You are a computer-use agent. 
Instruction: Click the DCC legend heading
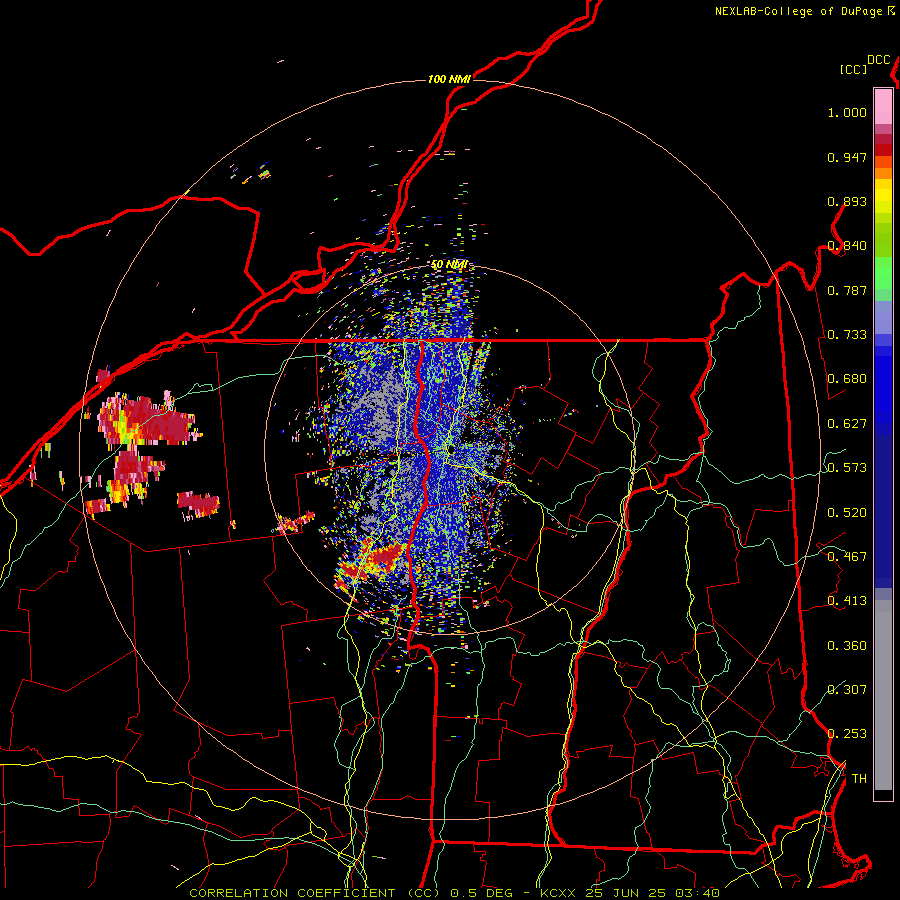pos(879,60)
